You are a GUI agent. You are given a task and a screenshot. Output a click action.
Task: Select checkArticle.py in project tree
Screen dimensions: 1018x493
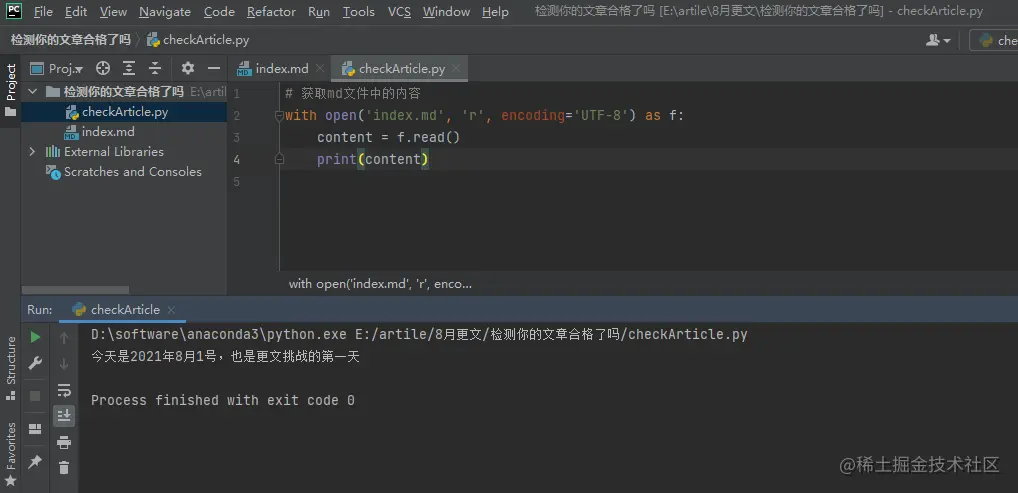125,112
